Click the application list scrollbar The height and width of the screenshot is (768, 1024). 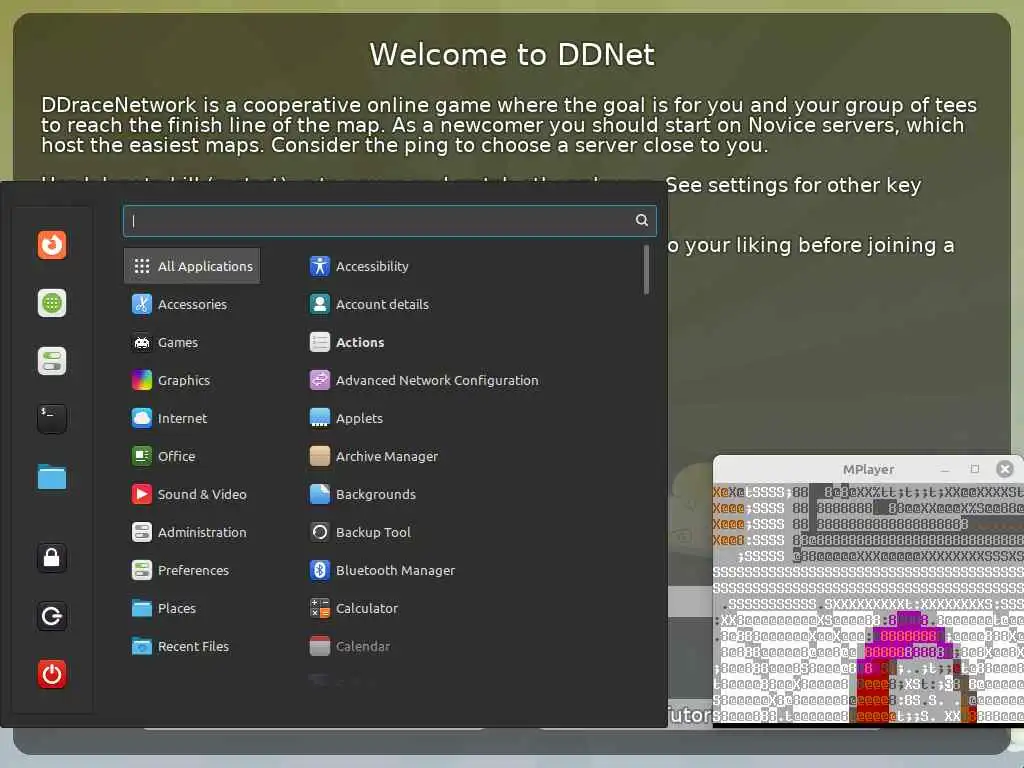pyautogui.click(x=647, y=270)
